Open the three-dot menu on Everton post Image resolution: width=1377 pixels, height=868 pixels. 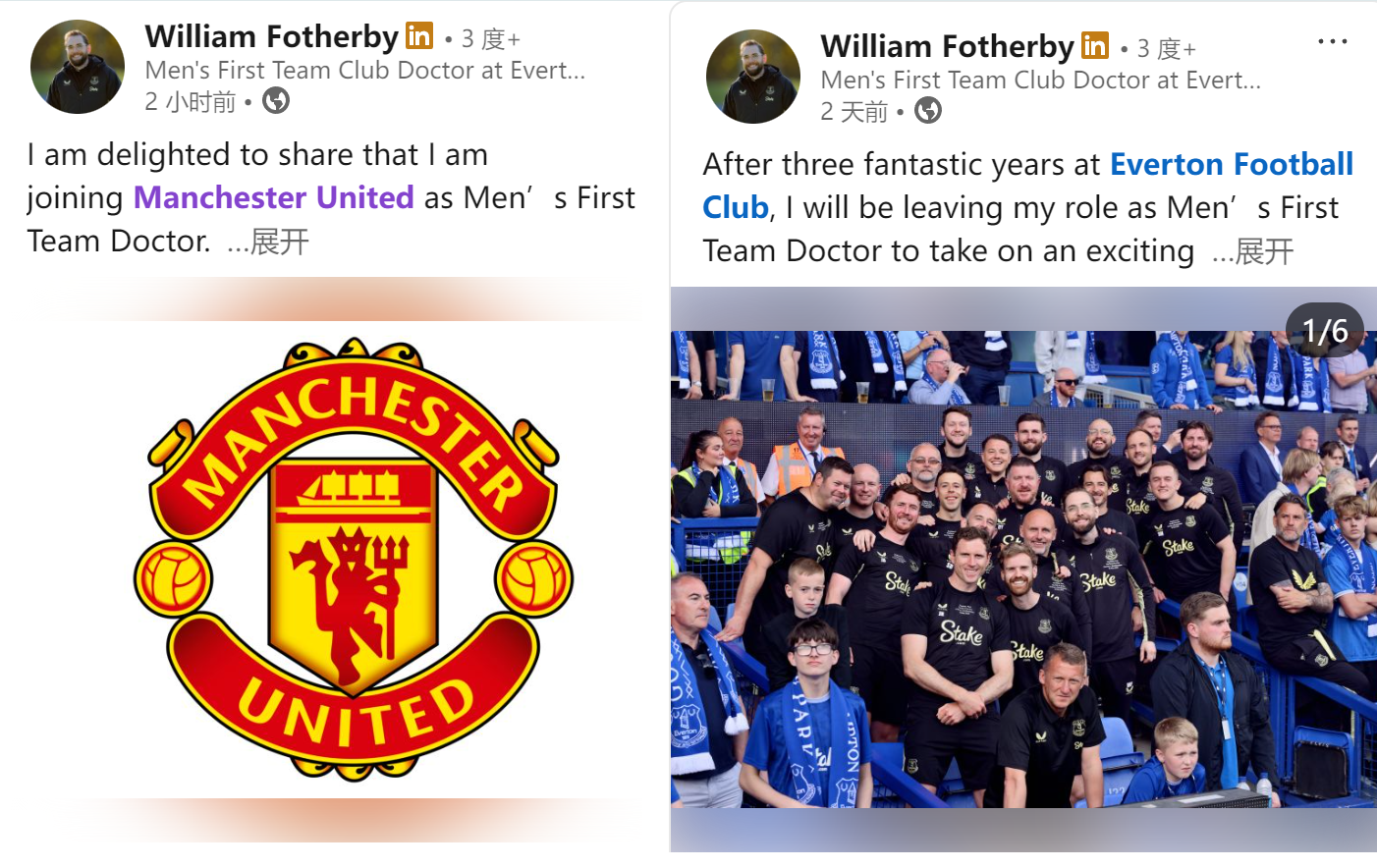coord(1332,41)
